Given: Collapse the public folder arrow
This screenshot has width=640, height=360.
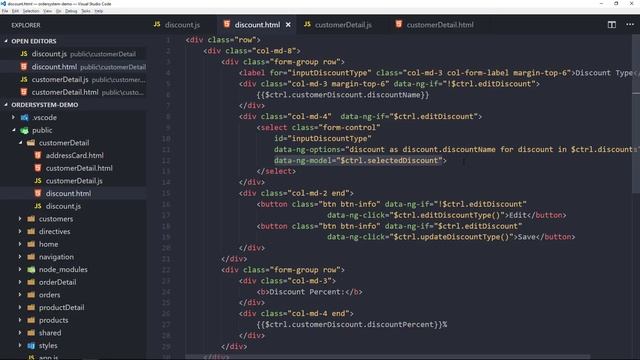Looking at the screenshot, I should 13,130.
